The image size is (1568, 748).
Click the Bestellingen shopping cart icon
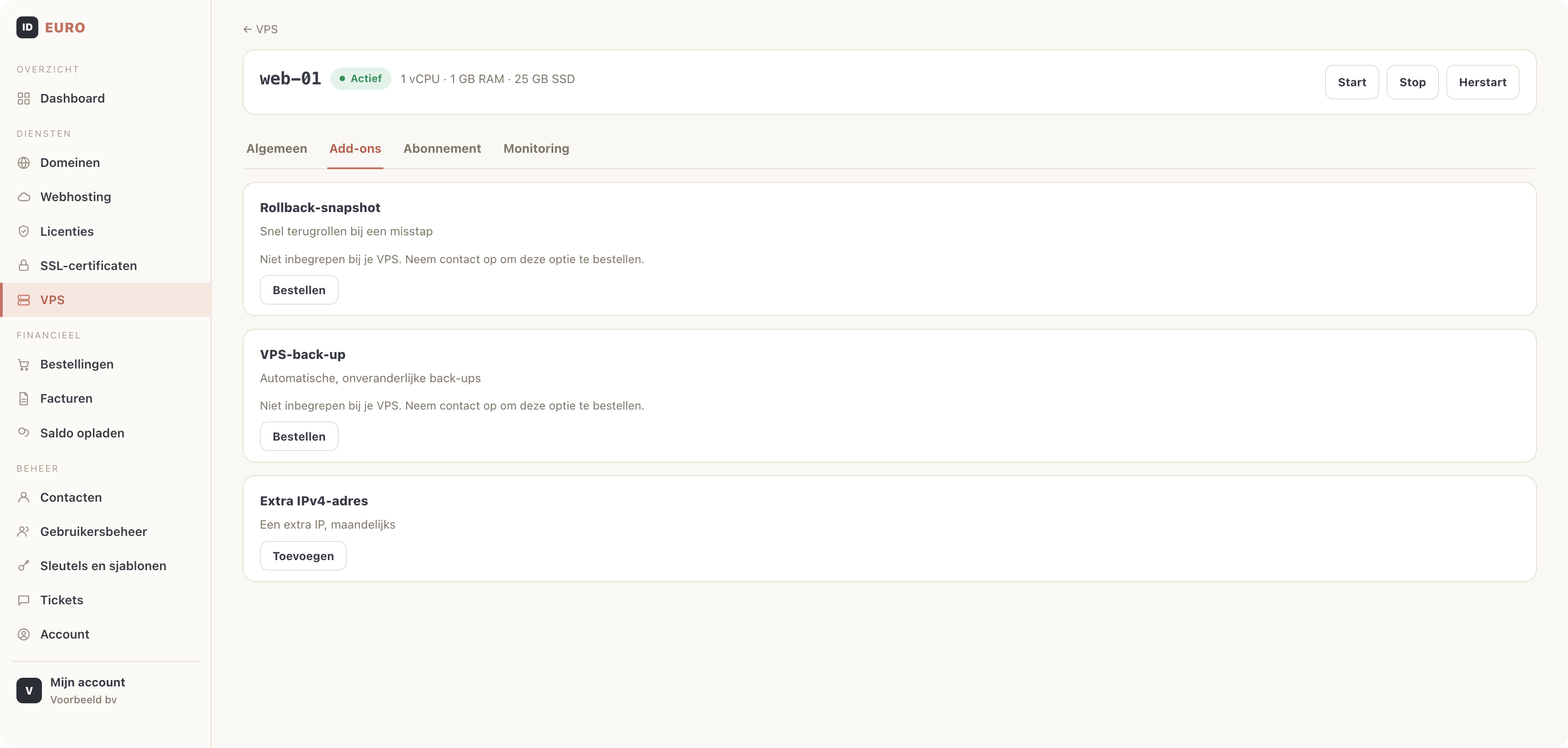pos(24,364)
